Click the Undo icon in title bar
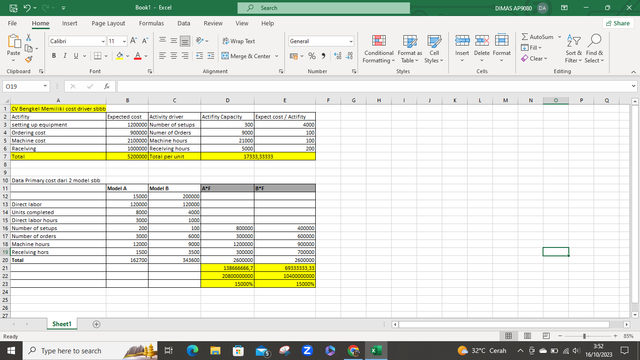The height and width of the screenshot is (360, 640). 27,8
